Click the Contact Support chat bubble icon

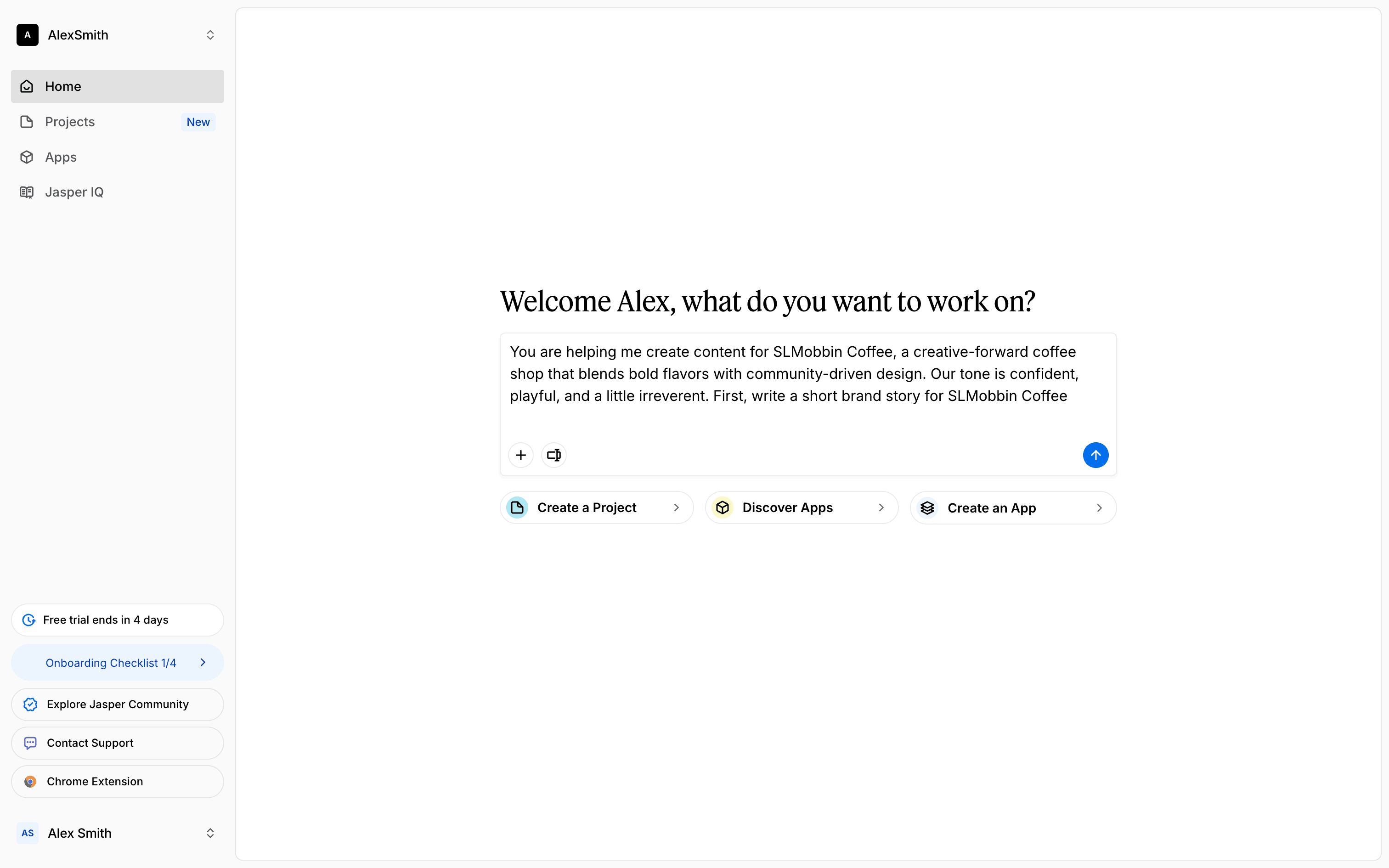pos(30,743)
